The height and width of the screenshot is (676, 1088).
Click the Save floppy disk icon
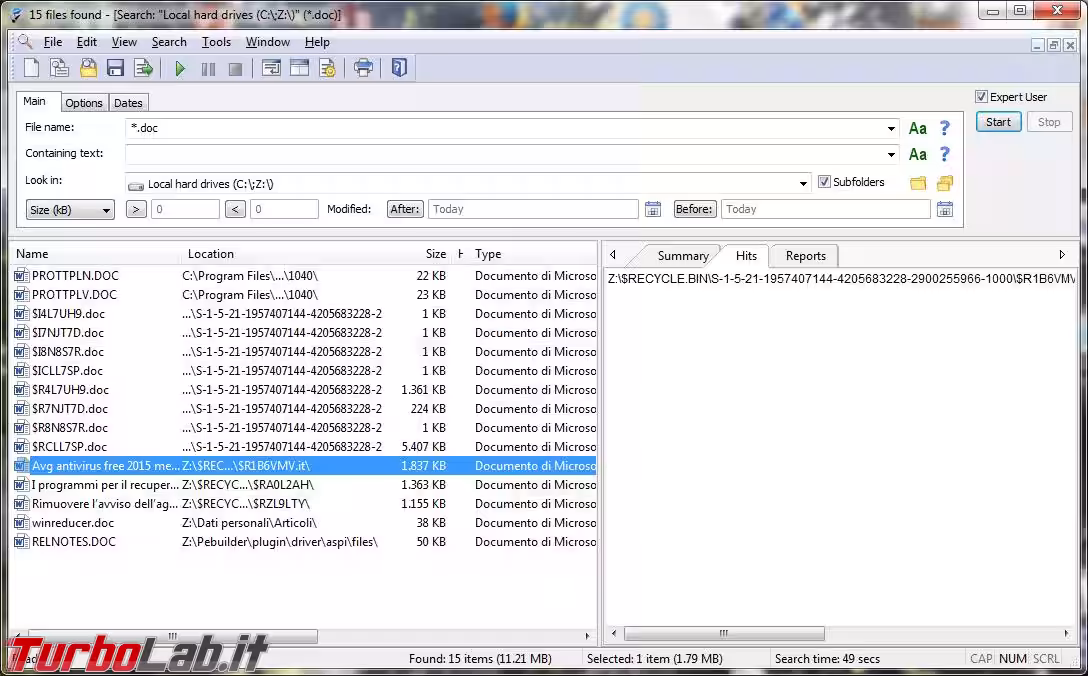[x=115, y=68]
